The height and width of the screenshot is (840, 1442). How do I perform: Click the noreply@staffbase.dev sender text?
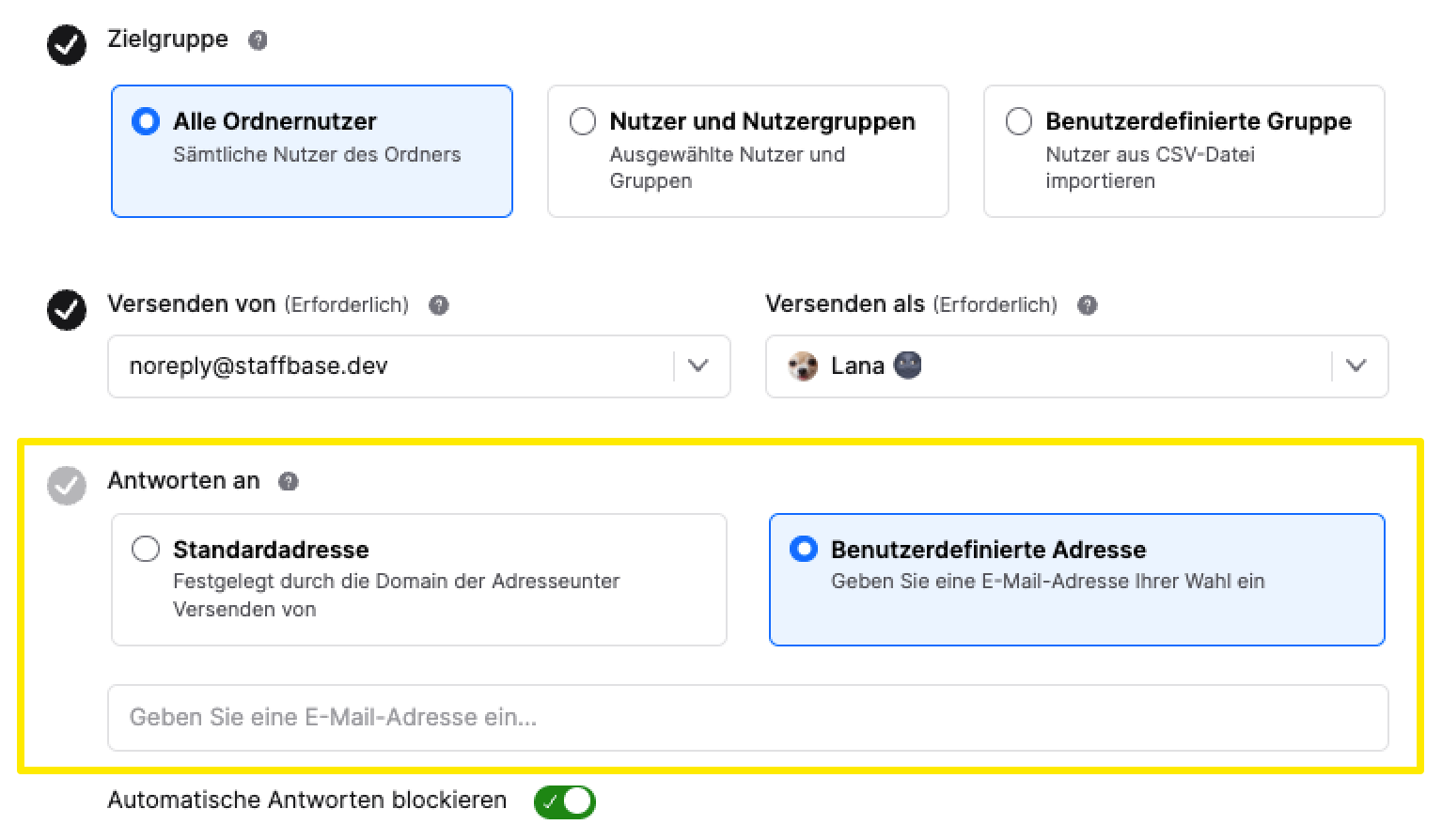pyautogui.click(x=259, y=366)
